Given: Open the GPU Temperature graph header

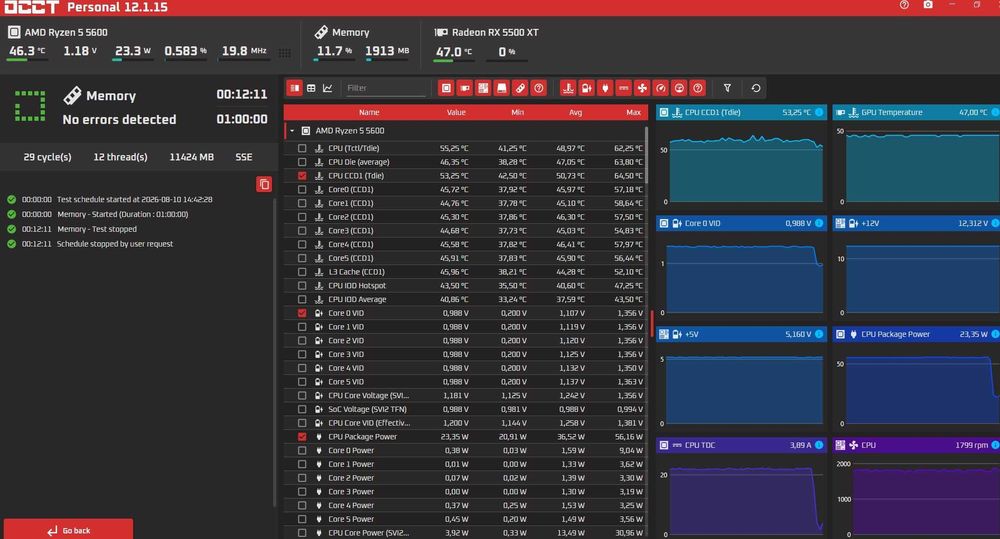Looking at the screenshot, I should (916, 112).
